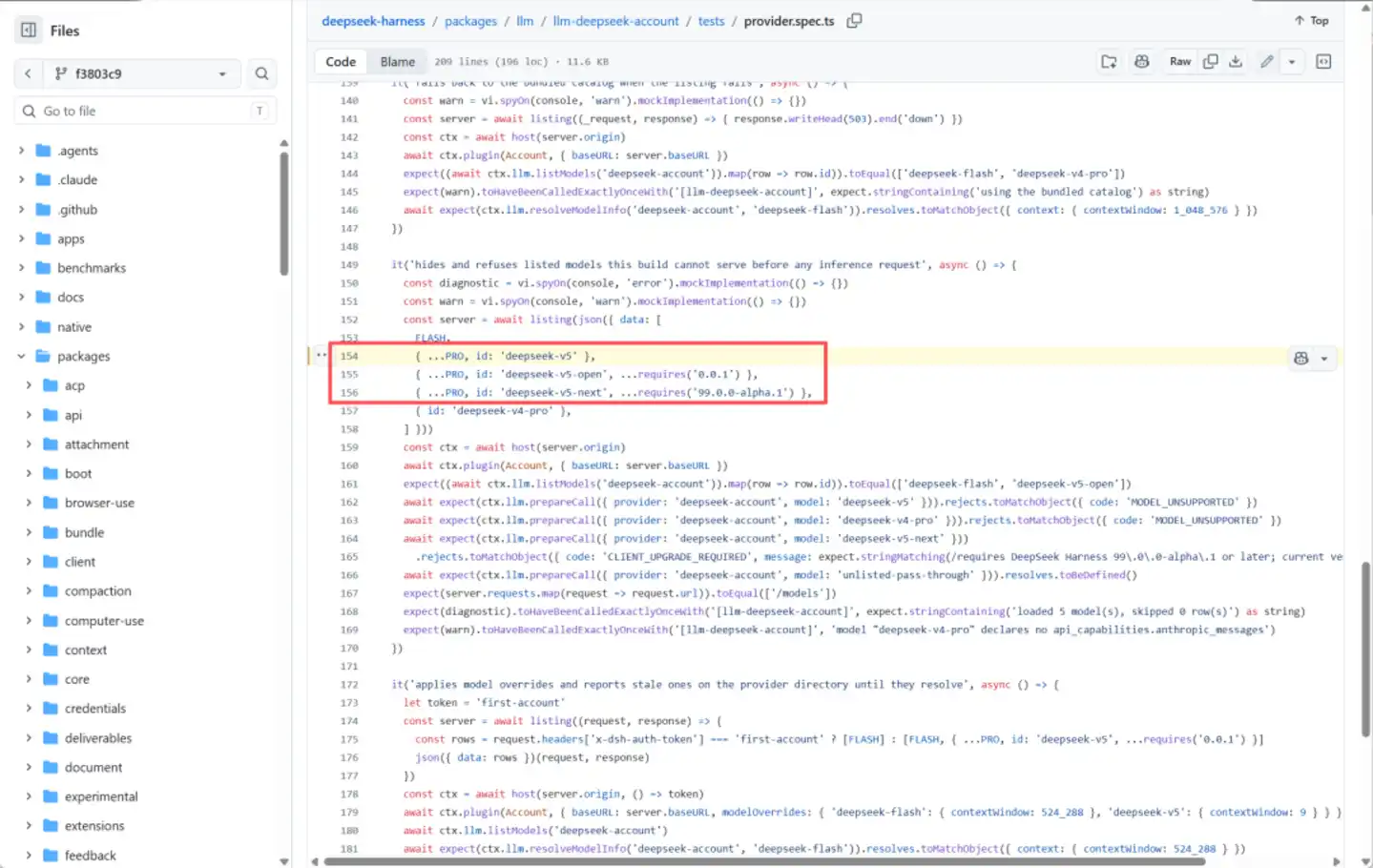Select line number 161
1373x868 pixels.
pyautogui.click(x=349, y=484)
